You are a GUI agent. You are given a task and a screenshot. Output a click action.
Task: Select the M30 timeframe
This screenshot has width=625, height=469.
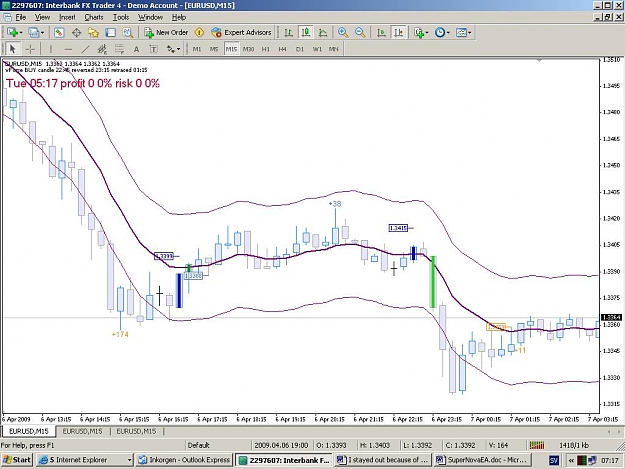(248, 49)
